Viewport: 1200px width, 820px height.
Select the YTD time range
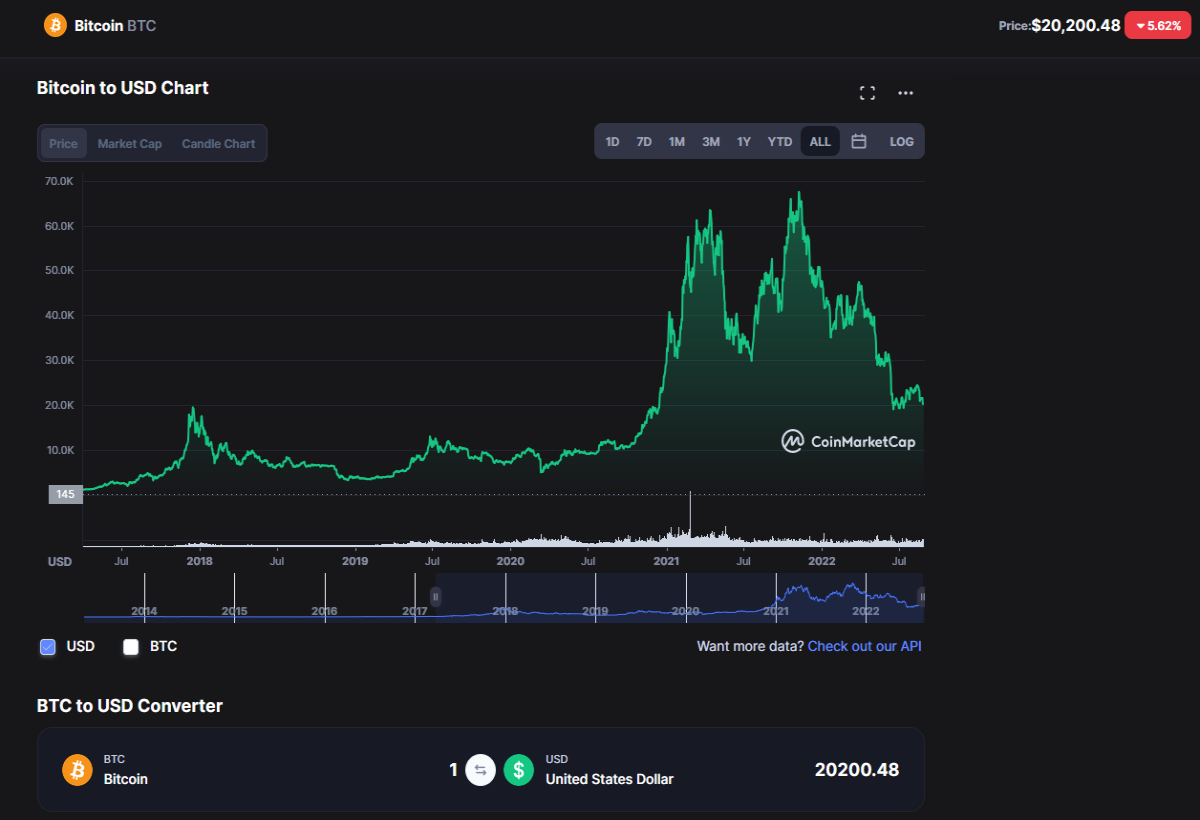coord(780,142)
